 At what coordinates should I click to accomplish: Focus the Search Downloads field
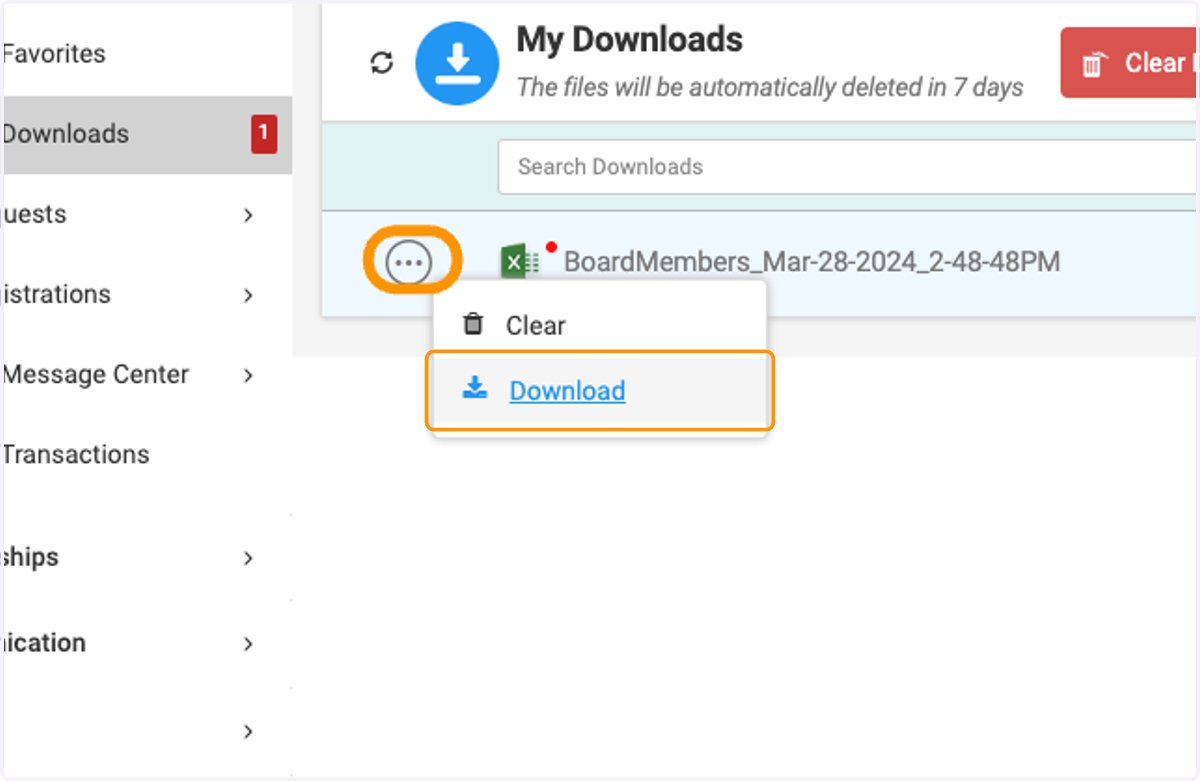coord(848,167)
